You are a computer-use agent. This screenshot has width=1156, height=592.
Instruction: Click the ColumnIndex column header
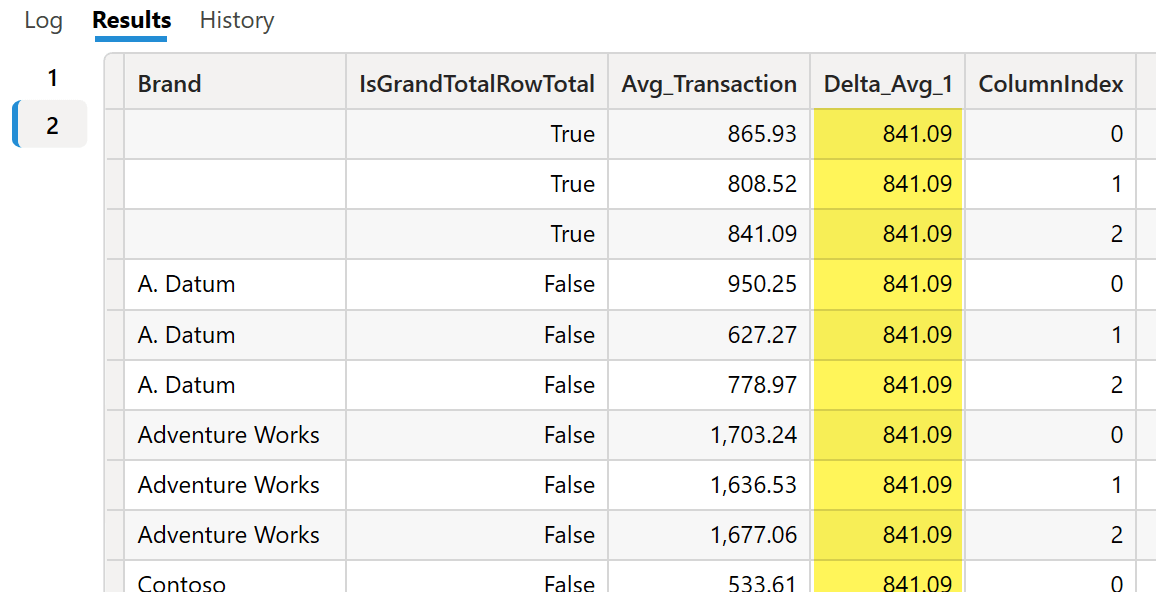pyautogui.click(x=1051, y=84)
